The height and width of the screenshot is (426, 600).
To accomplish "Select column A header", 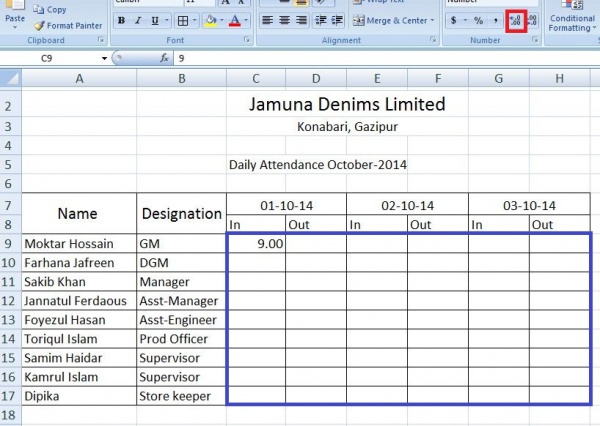I will [x=79, y=78].
